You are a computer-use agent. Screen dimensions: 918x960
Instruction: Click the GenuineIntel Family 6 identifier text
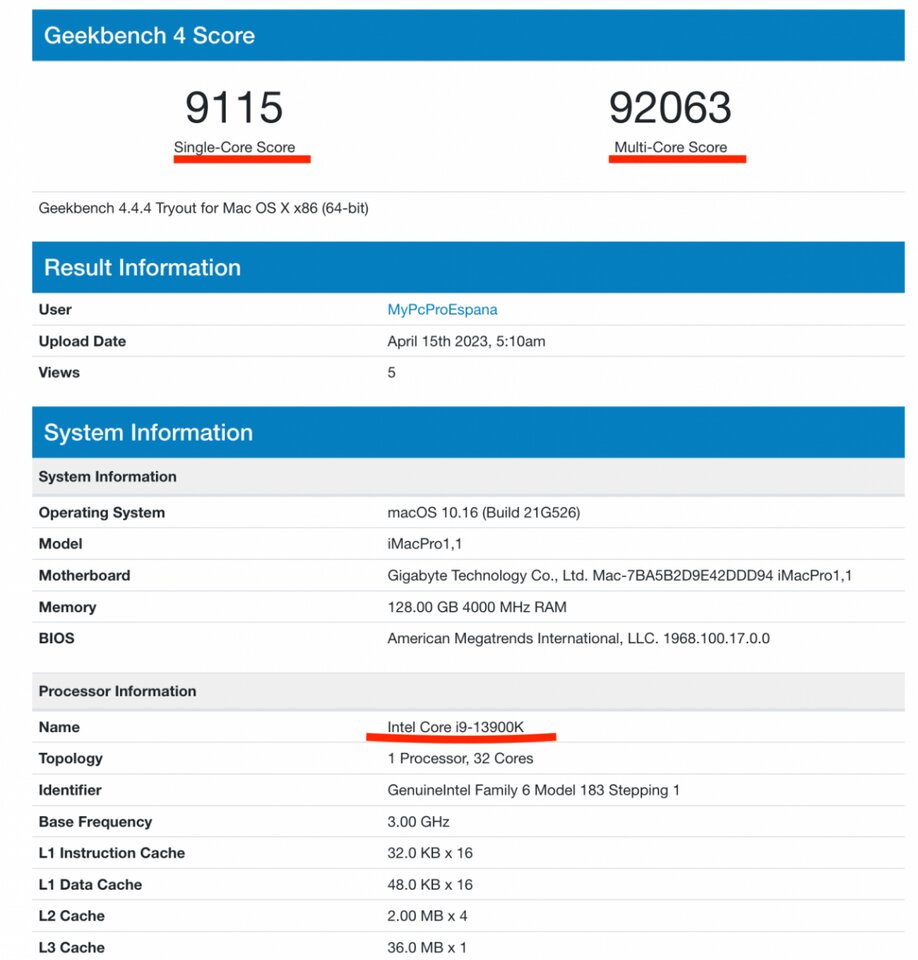[533, 790]
